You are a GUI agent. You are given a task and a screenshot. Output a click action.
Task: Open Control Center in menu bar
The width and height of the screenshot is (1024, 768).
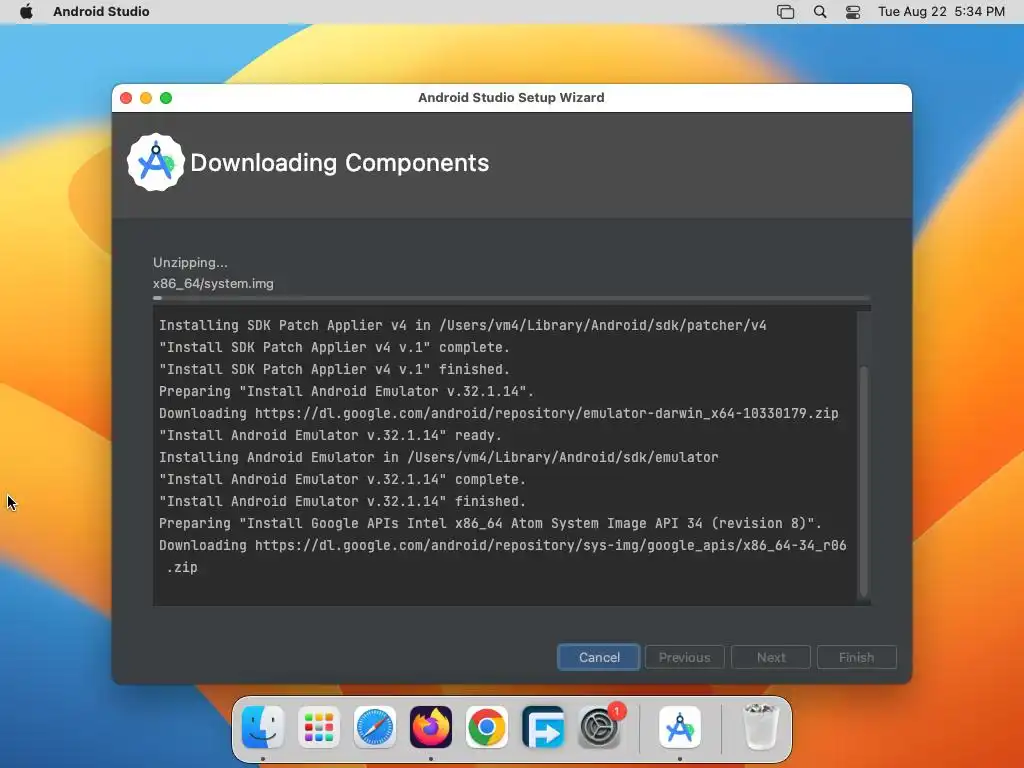[852, 12]
